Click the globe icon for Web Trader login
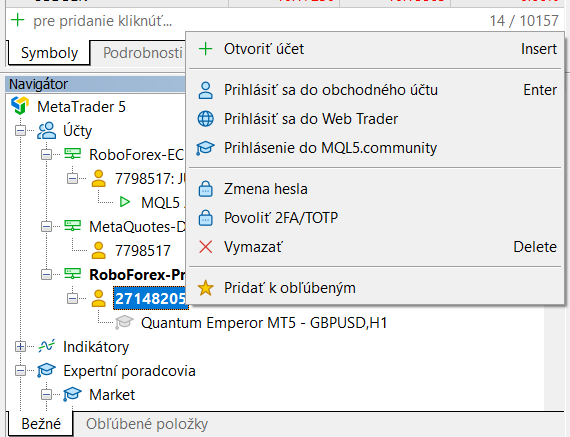 tap(205, 119)
